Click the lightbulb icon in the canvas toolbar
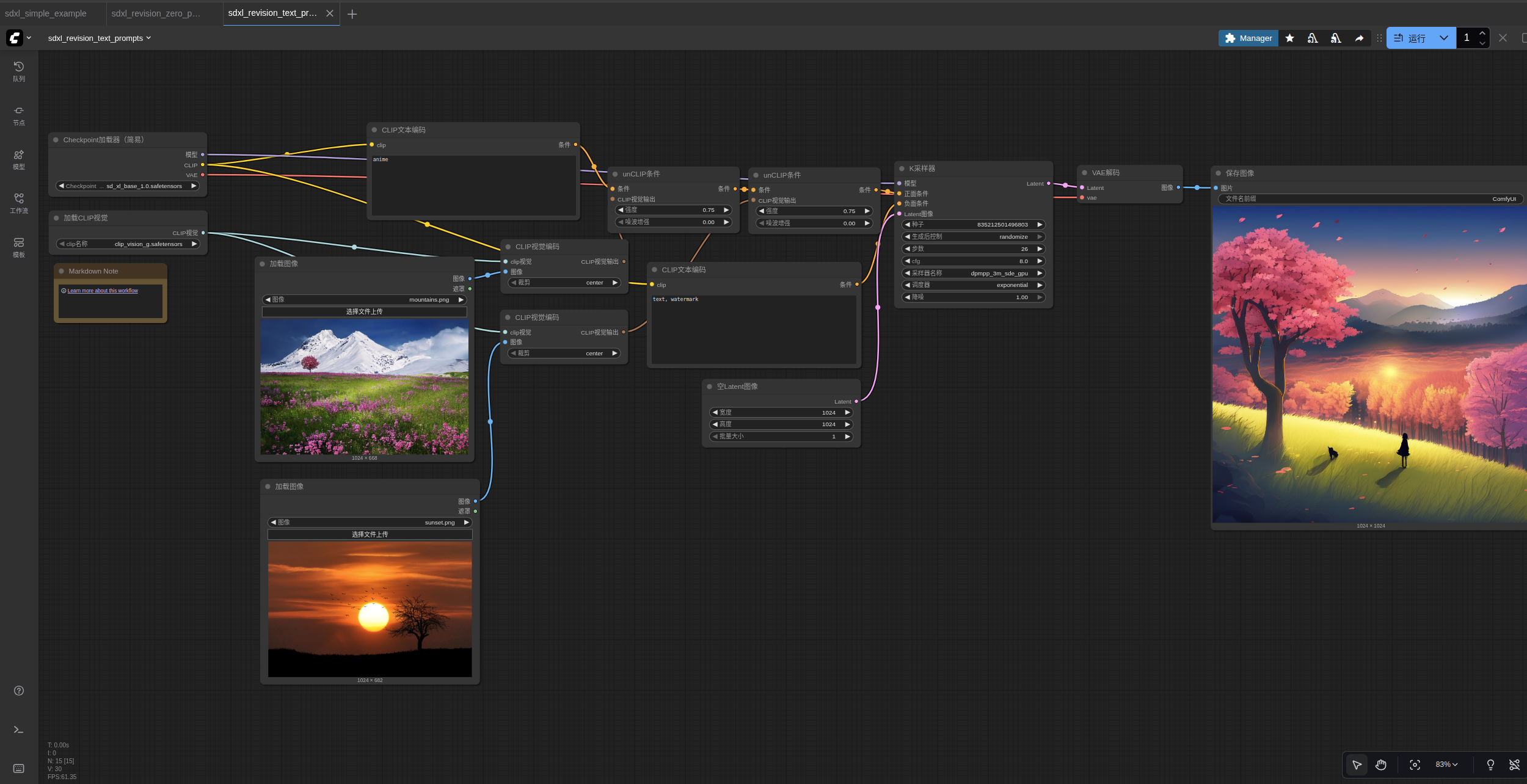 [x=1490, y=764]
